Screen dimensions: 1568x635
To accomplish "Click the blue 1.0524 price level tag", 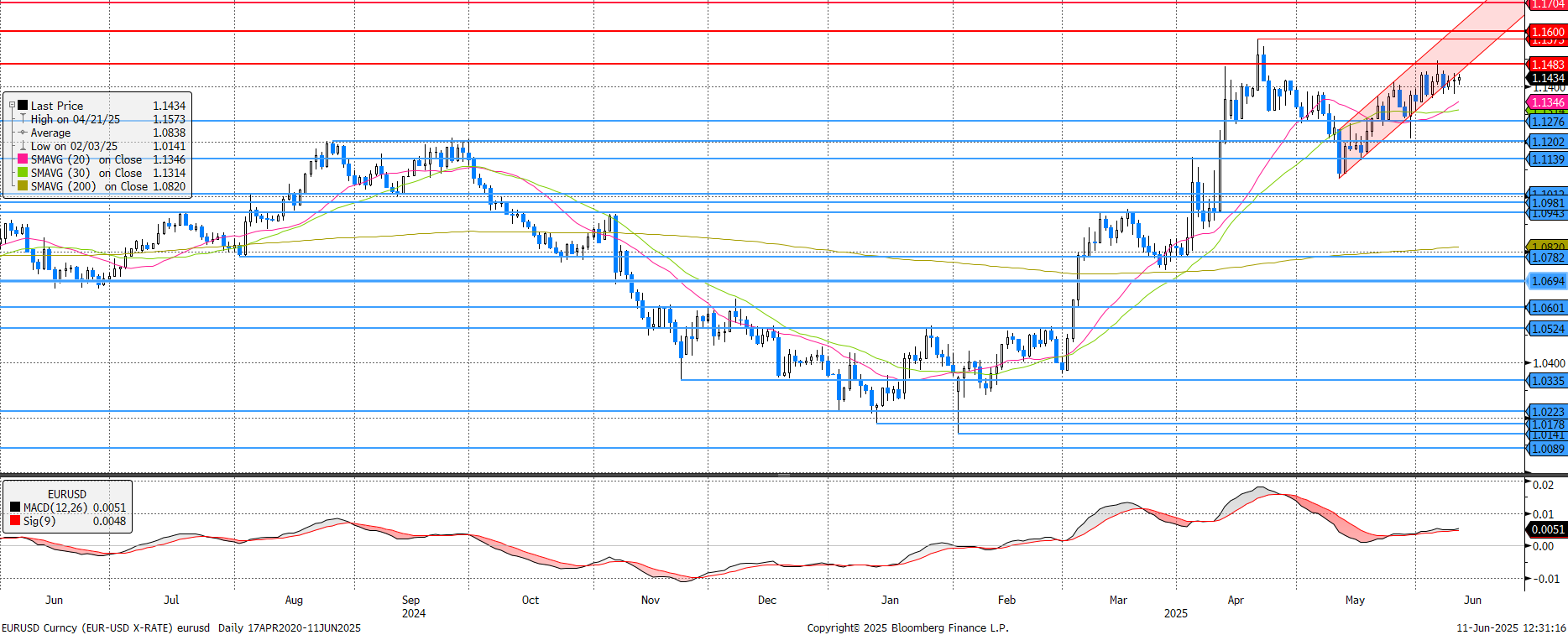I will tap(1546, 329).
